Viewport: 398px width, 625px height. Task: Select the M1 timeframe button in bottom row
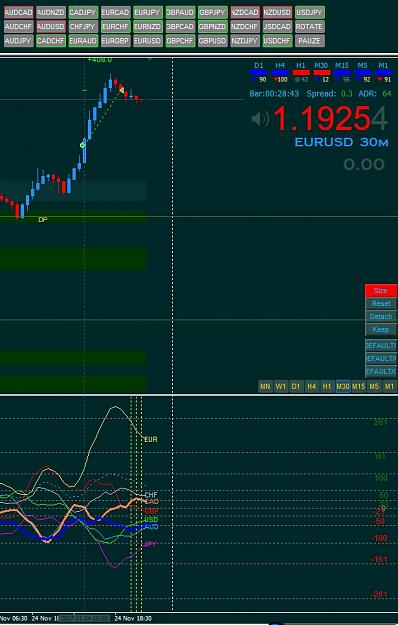pyautogui.click(x=389, y=386)
